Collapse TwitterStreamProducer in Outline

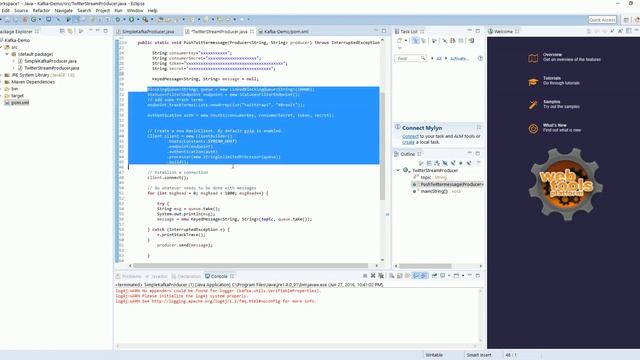[398, 170]
